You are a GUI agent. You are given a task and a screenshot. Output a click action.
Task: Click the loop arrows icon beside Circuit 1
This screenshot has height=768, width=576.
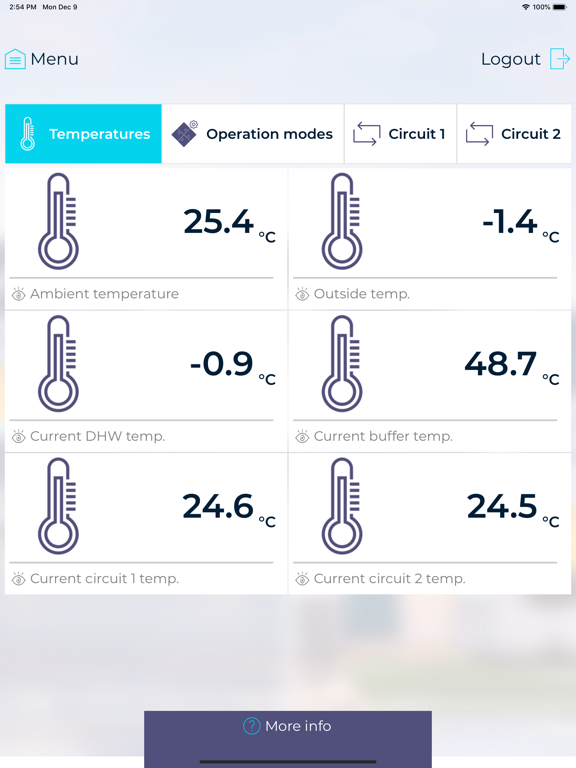click(366, 134)
